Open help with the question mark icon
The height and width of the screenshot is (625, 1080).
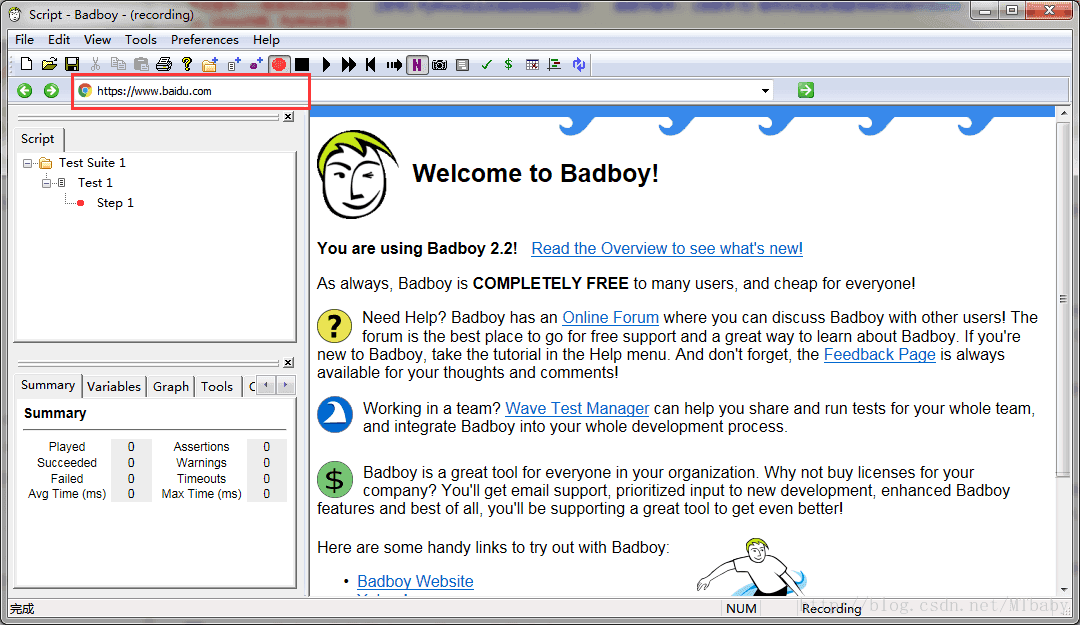pos(187,64)
